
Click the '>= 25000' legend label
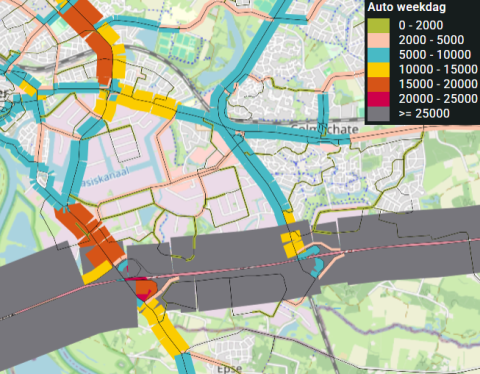(x=424, y=113)
